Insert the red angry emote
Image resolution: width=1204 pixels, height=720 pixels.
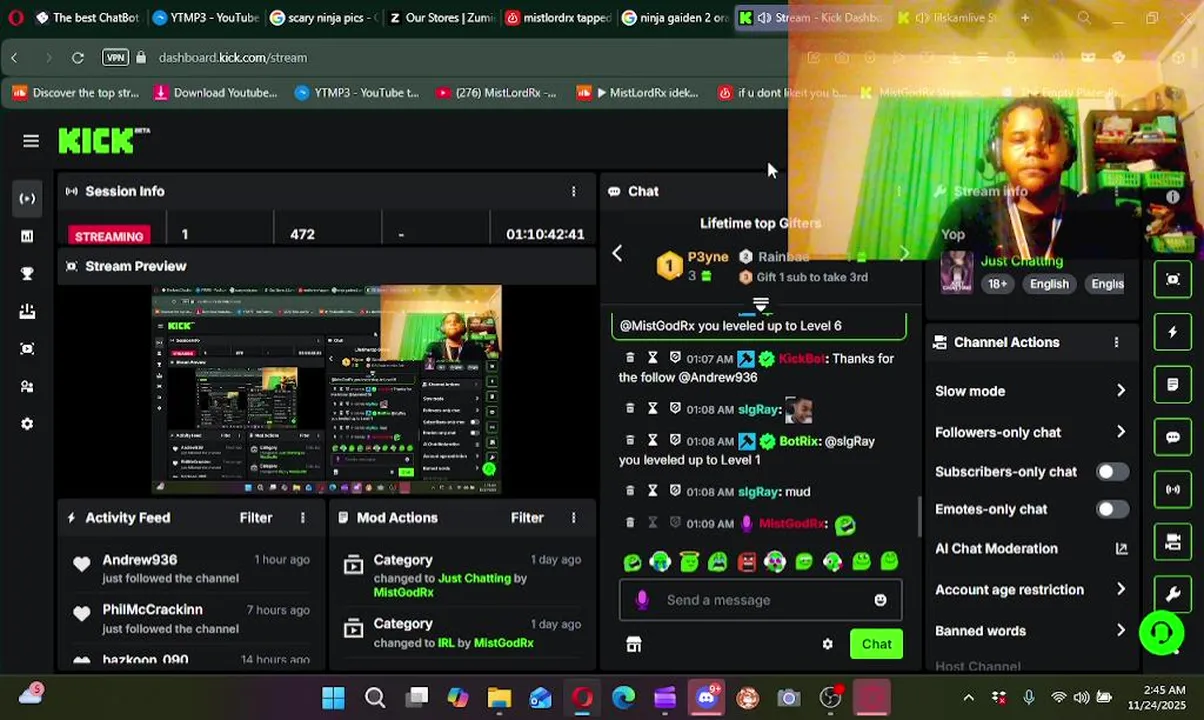746,563
